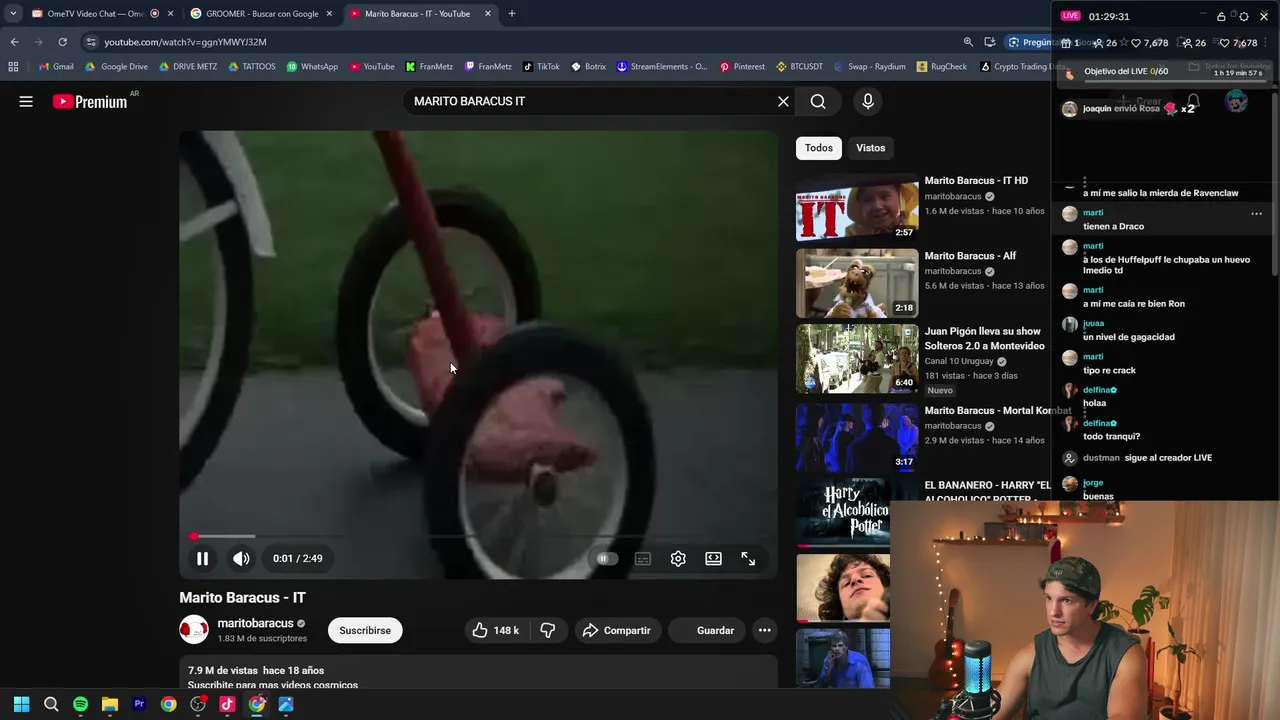Close the Marito Baracus YouTube tab

pos(488,14)
